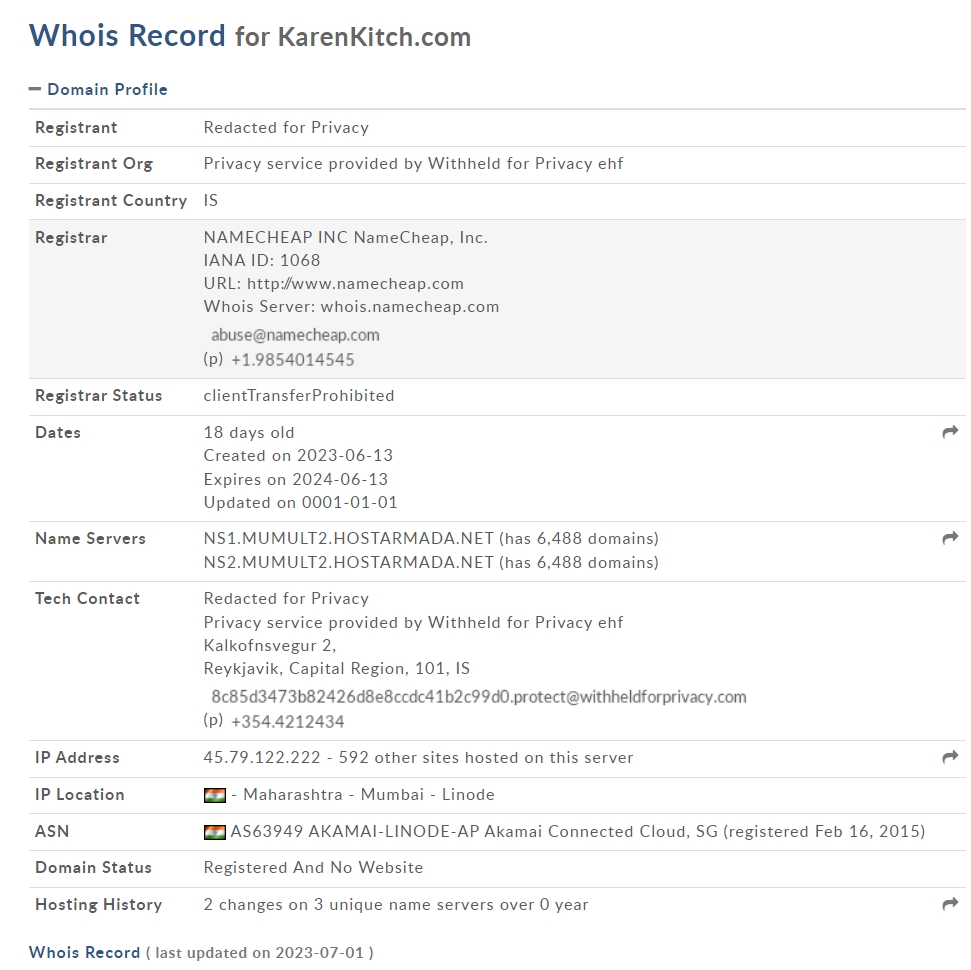
Task: Click the share arrow in Dates row
Action: (950, 432)
